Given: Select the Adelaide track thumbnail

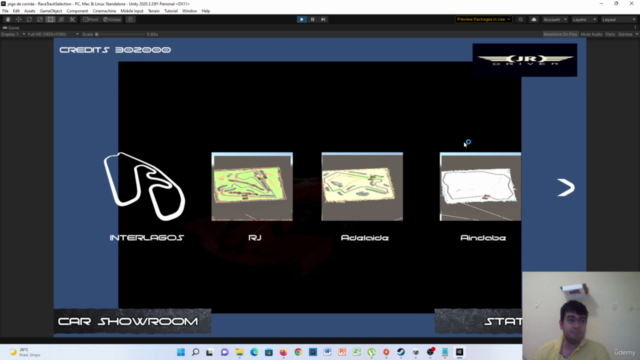Looking at the screenshot, I should (x=362, y=187).
